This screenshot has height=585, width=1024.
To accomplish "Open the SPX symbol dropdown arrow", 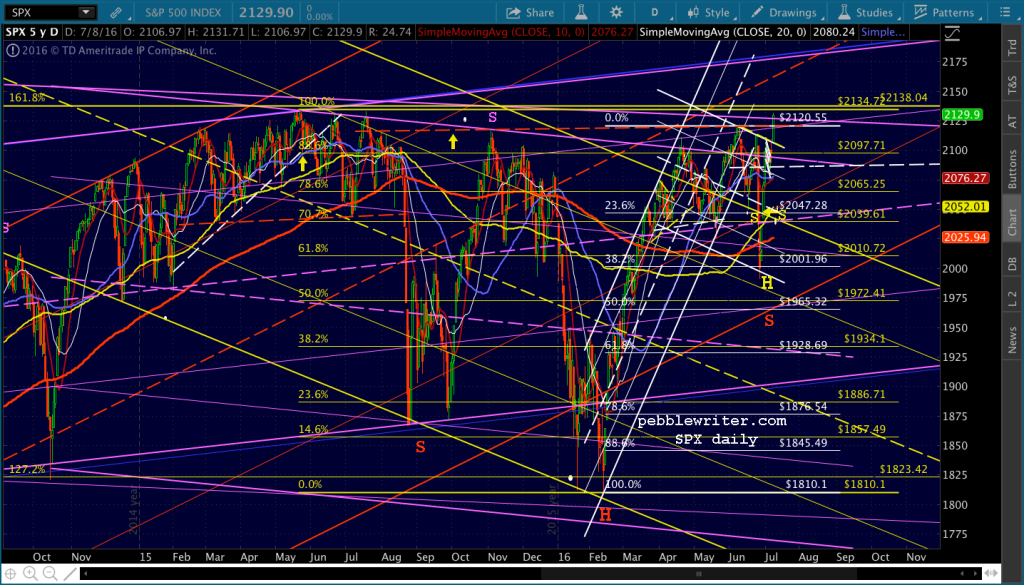I will [x=86, y=12].
